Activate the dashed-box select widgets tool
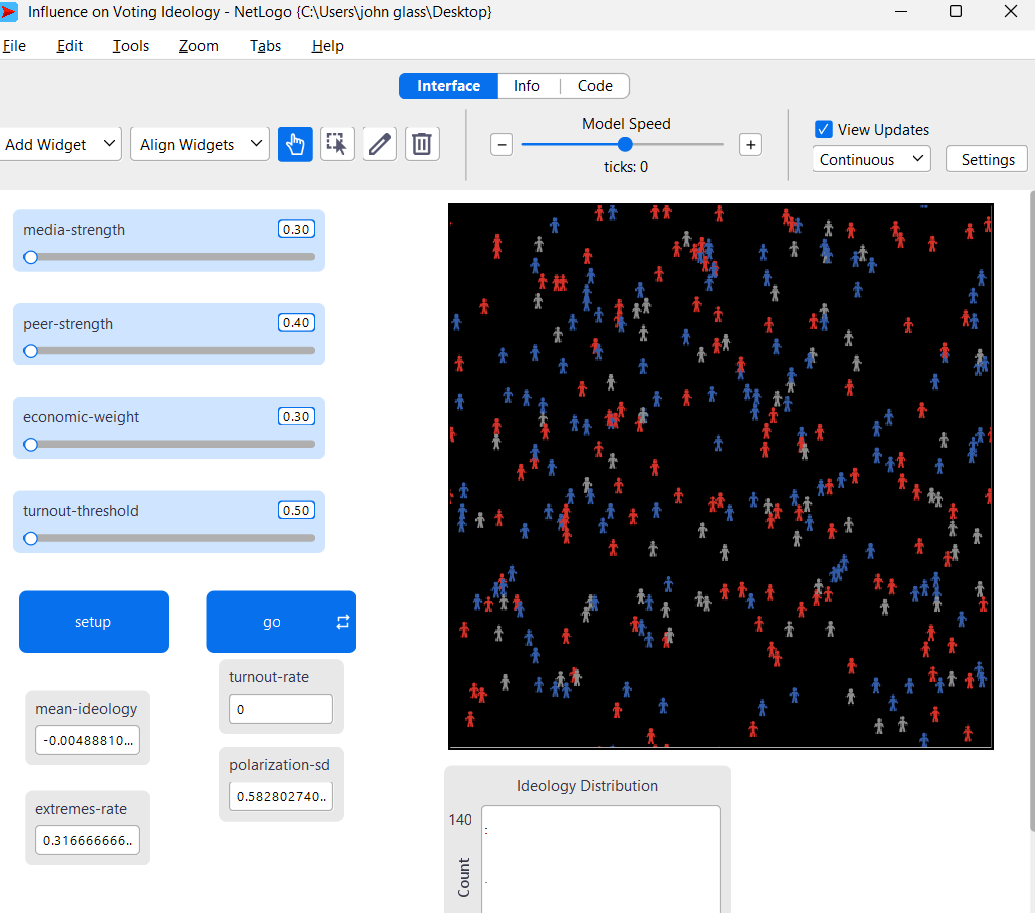This screenshot has width=1035, height=913. pyautogui.click(x=338, y=144)
